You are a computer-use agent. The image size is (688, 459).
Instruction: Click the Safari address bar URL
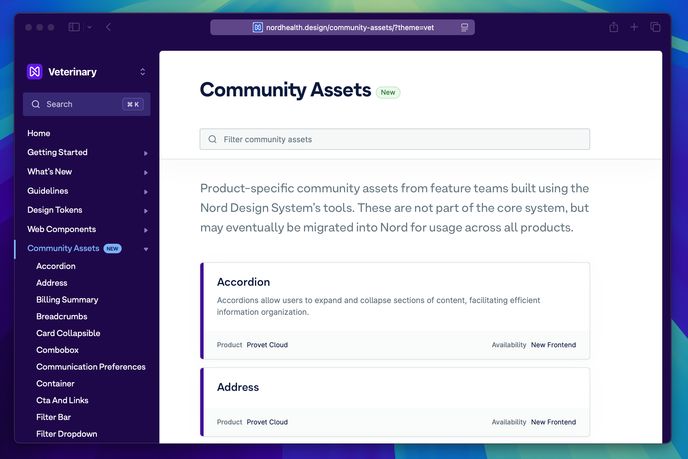[350, 28]
